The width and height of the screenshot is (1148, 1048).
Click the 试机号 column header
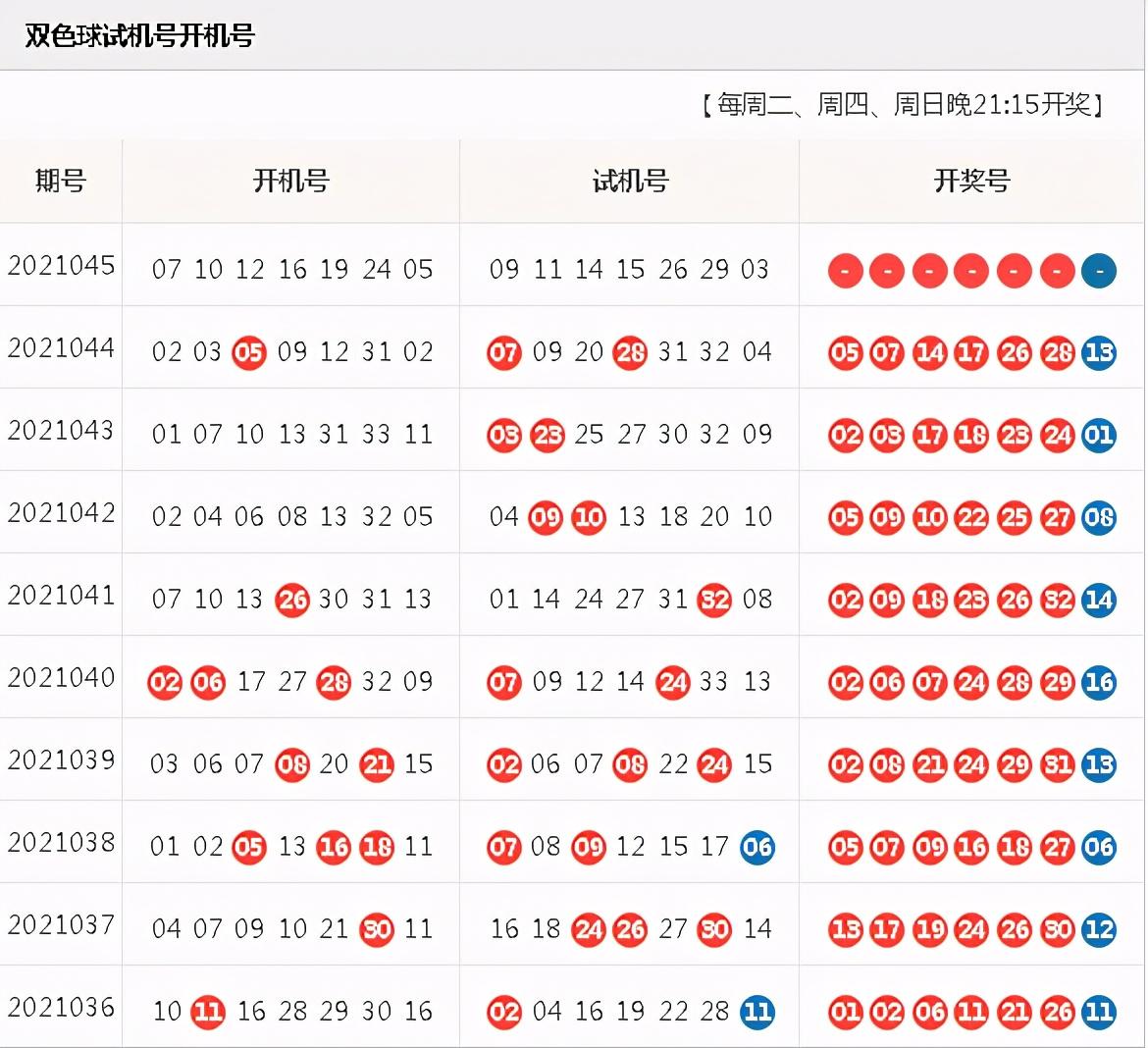[x=630, y=181]
